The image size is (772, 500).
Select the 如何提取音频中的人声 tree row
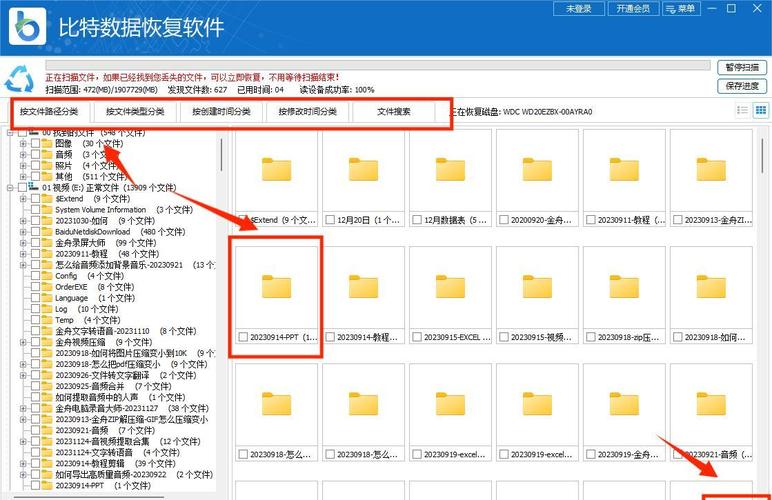coord(108,397)
